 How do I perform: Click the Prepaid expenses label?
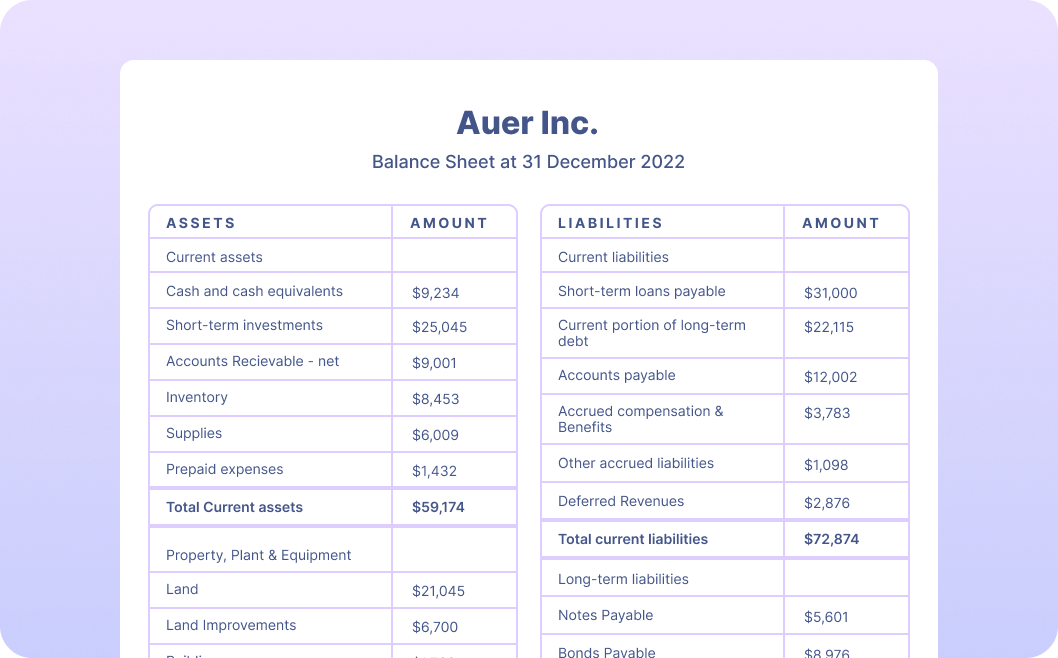[224, 469]
